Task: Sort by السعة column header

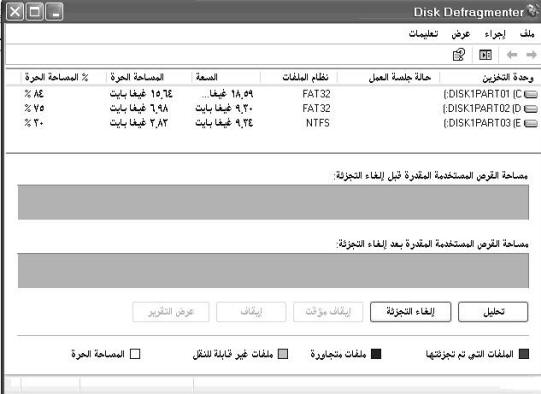Action: (226, 77)
